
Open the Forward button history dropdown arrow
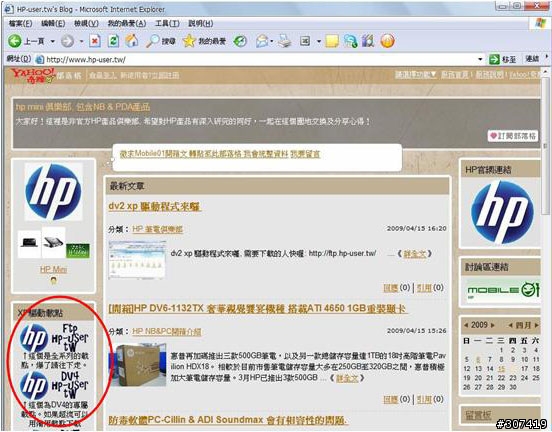pyautogui.click(x=81, y=42)
